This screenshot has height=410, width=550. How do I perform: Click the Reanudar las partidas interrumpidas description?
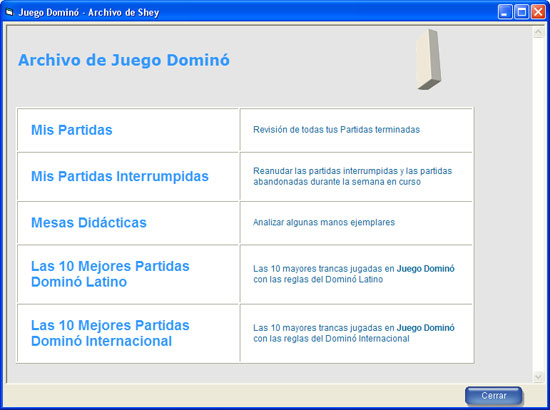click(x=353, y=176)
